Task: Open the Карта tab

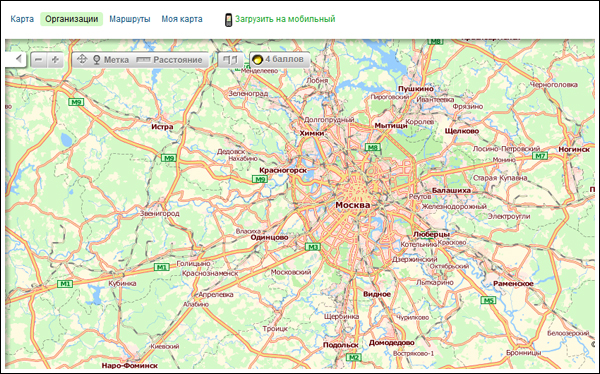Action: pyautogui.click(x=22, y=19)
